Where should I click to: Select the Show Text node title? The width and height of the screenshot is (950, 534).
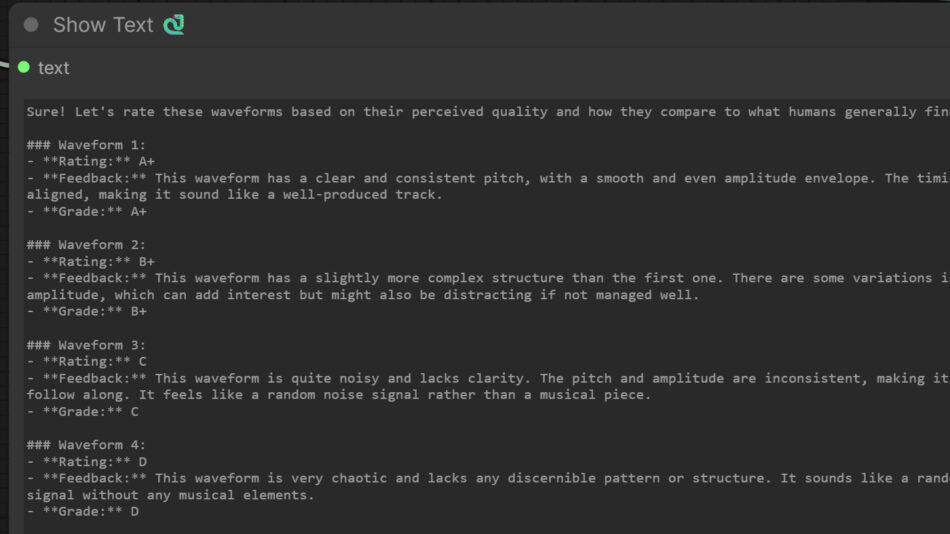pyautogui.click(x=103, y=25)
